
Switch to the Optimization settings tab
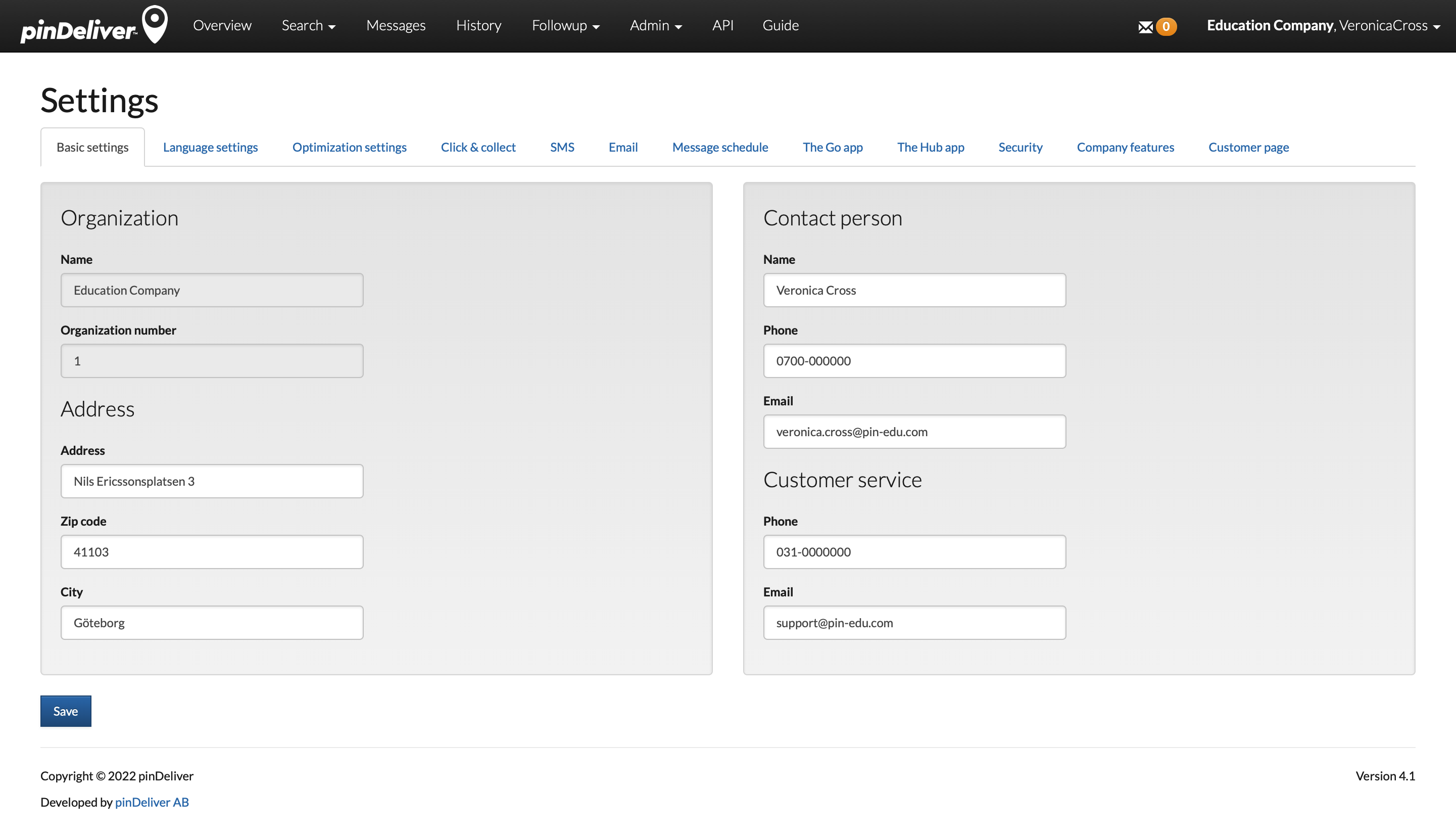[x=349, y=147]
